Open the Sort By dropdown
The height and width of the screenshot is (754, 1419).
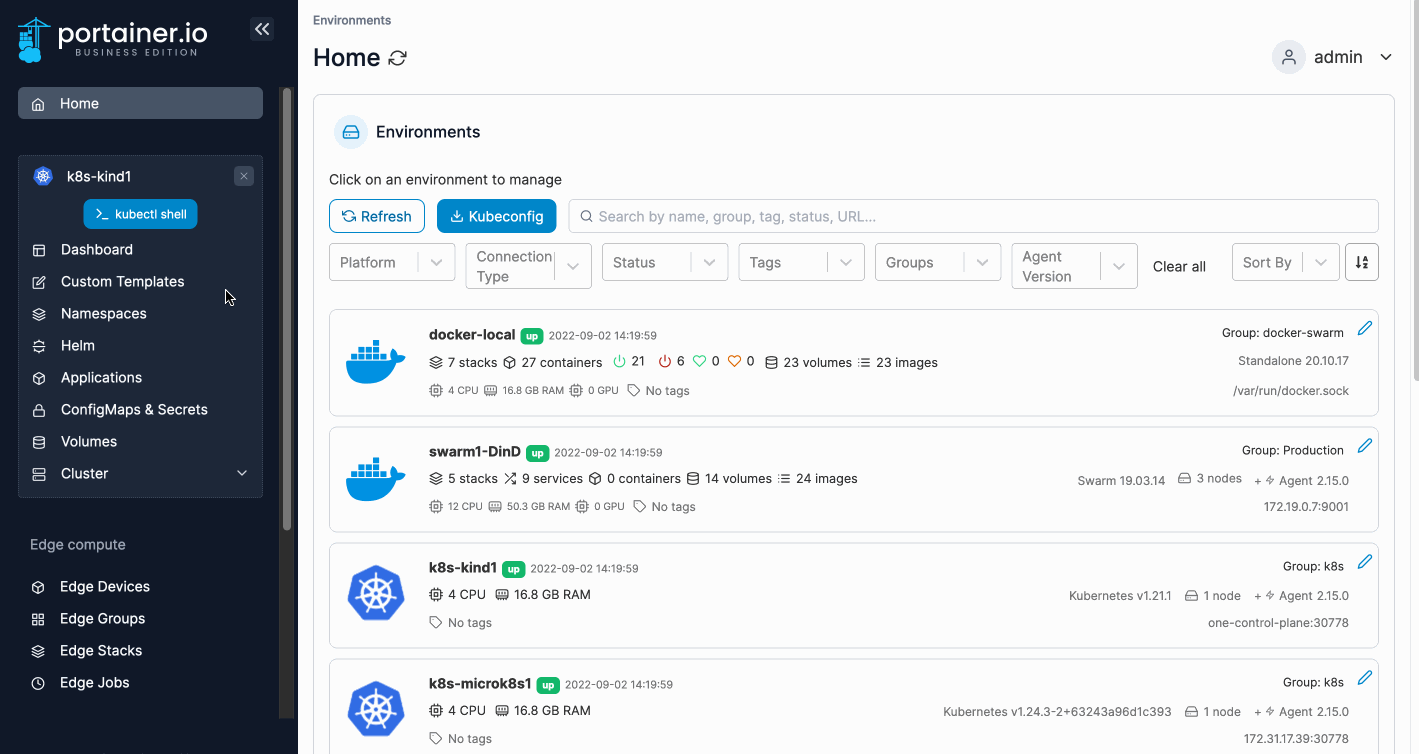[x=1284, y=262]
